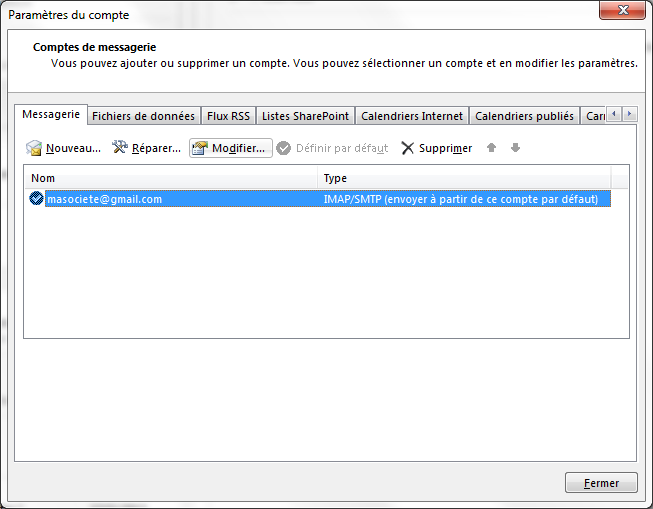This screenshot has width=653, height=509.
Task: Switch to Listes SharePoint tab
Action: [305, 116]
